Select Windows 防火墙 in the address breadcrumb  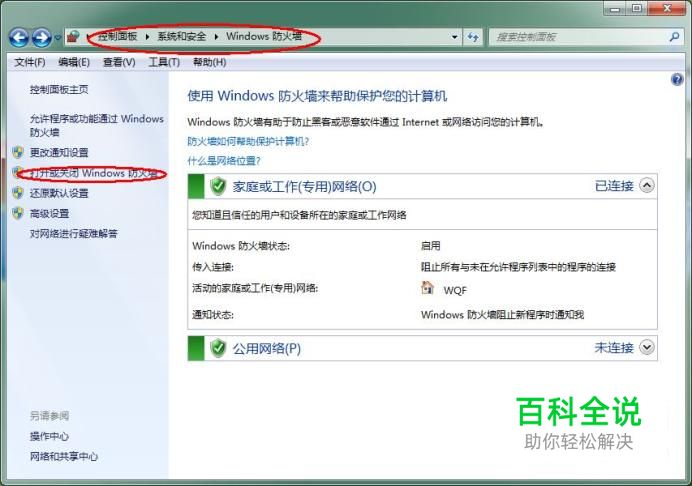264,36
